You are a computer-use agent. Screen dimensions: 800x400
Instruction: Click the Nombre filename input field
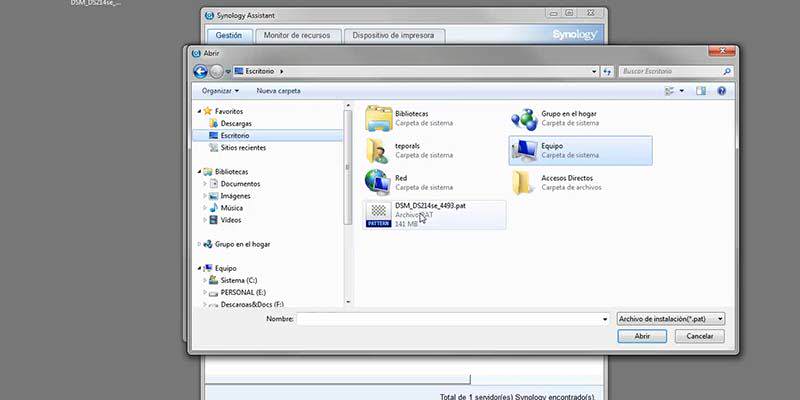[x=449, y=319]
